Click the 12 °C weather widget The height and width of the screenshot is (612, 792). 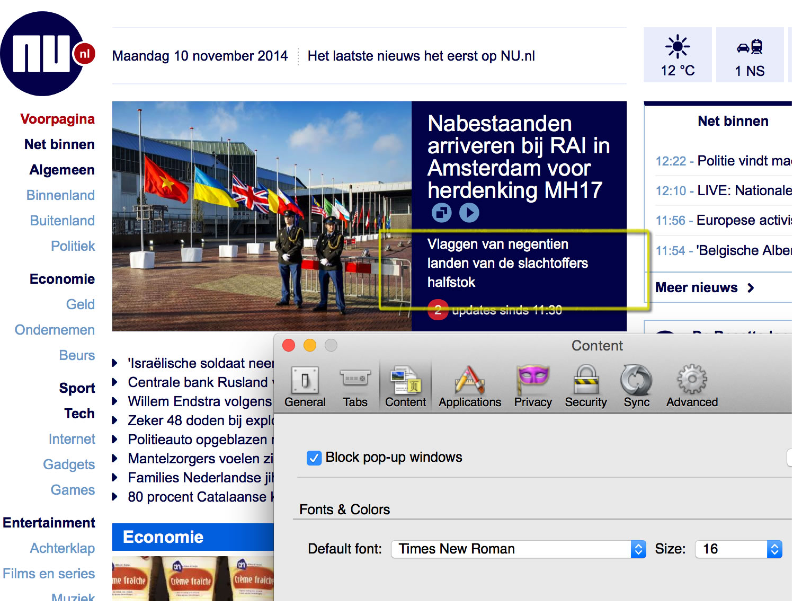click(678, 56)
